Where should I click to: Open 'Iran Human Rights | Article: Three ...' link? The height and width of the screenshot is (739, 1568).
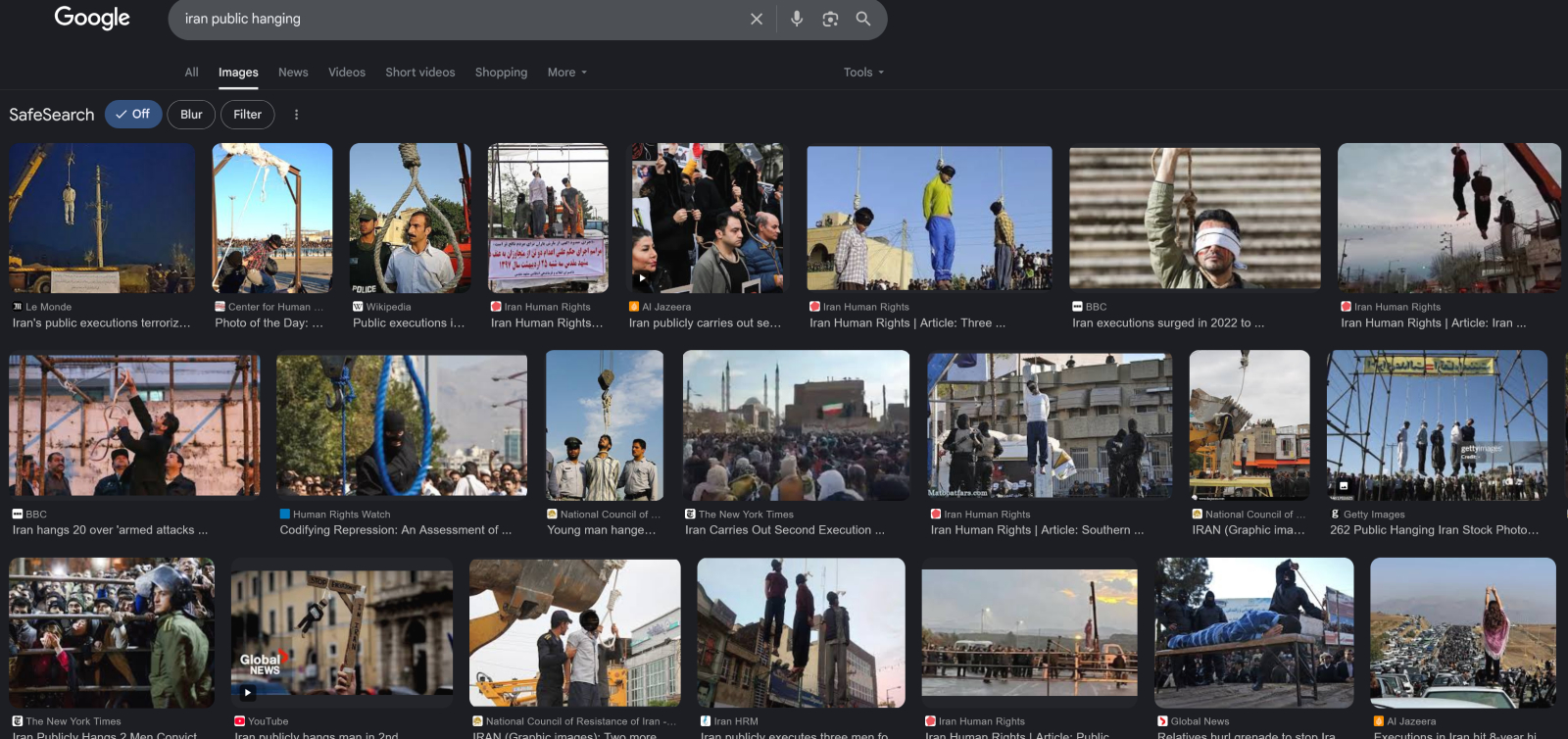(x=907, y=322)
